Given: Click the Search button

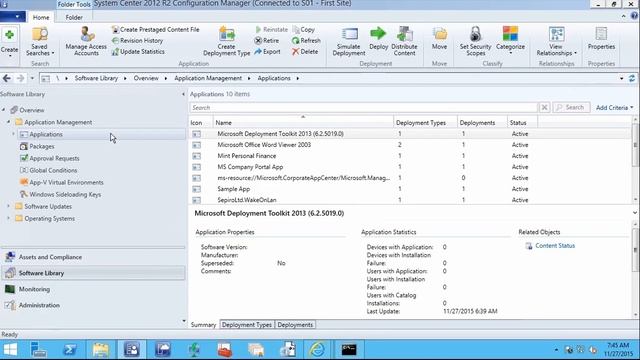Looking at the screenshot, I should point(571,107).
